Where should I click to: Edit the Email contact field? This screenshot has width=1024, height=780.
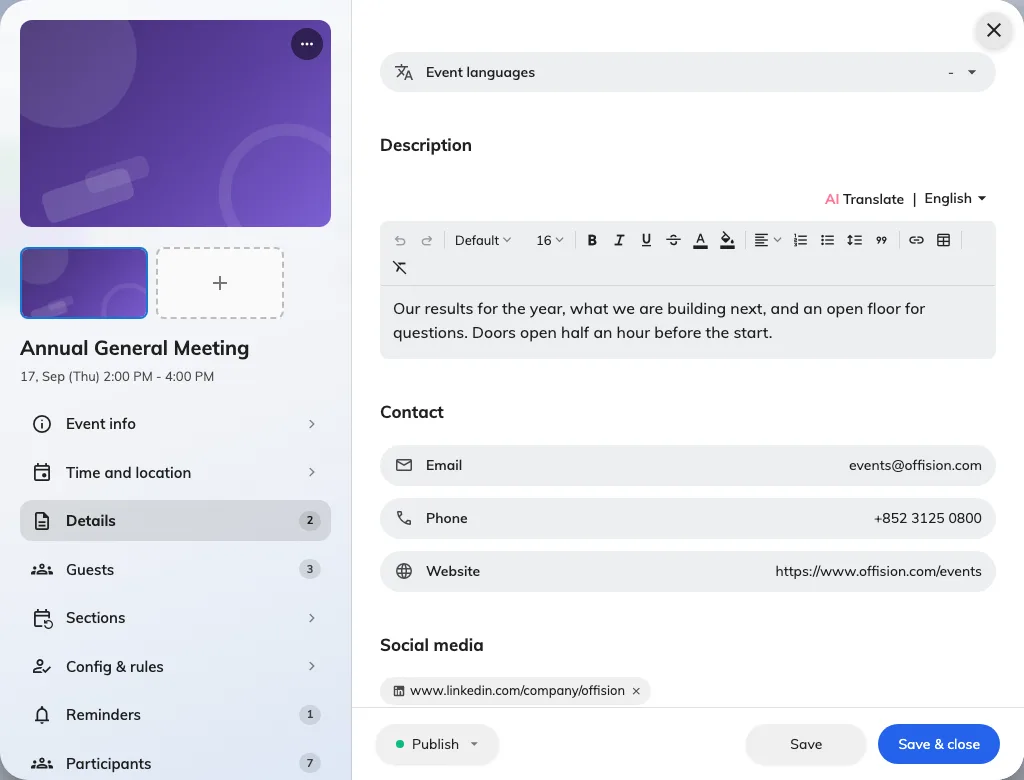click(x=688, y=465)
